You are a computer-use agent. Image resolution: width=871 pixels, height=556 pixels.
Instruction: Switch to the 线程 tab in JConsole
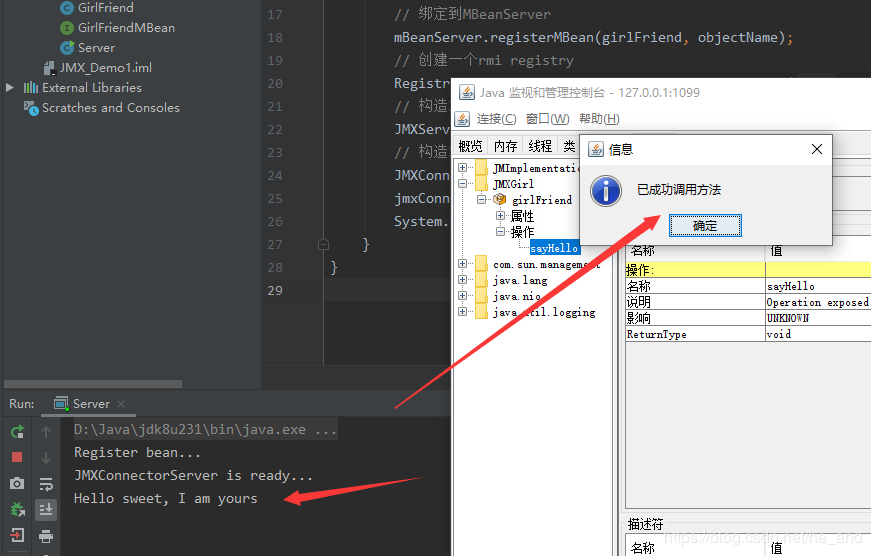[x=540, y=146]
